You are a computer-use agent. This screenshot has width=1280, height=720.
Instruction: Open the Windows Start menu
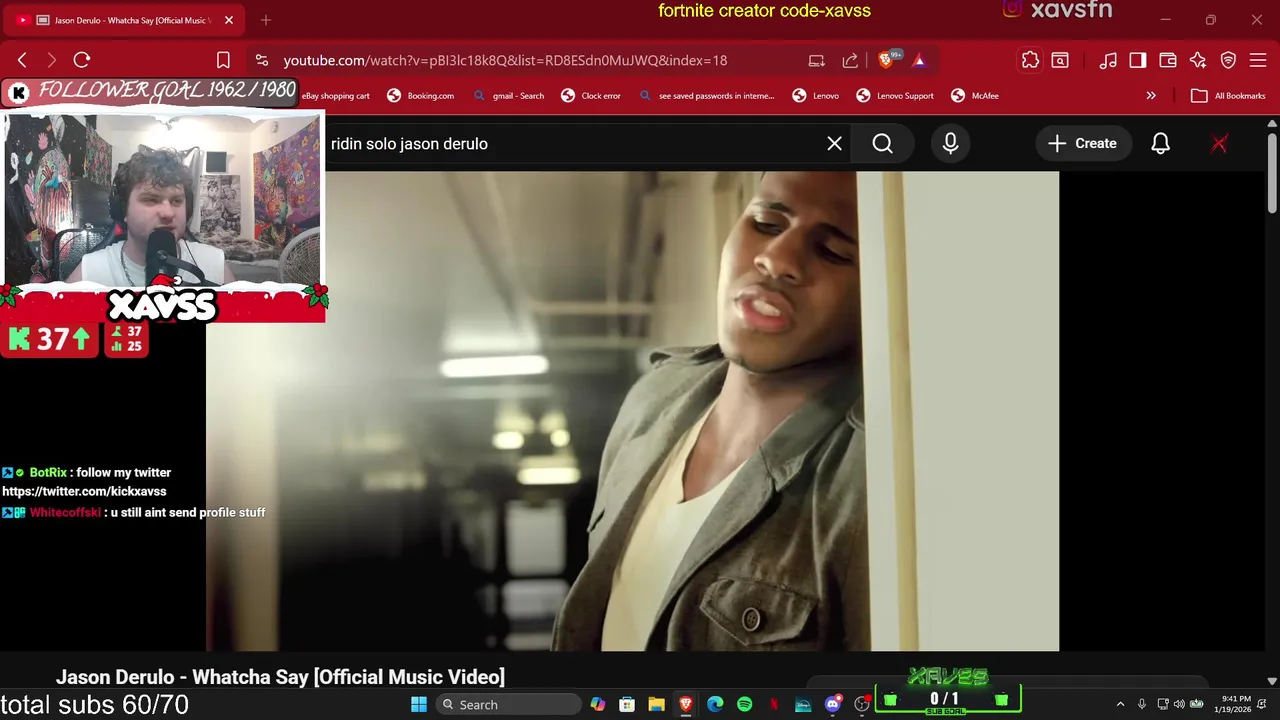pyautogui.click(x=418, y=704)
